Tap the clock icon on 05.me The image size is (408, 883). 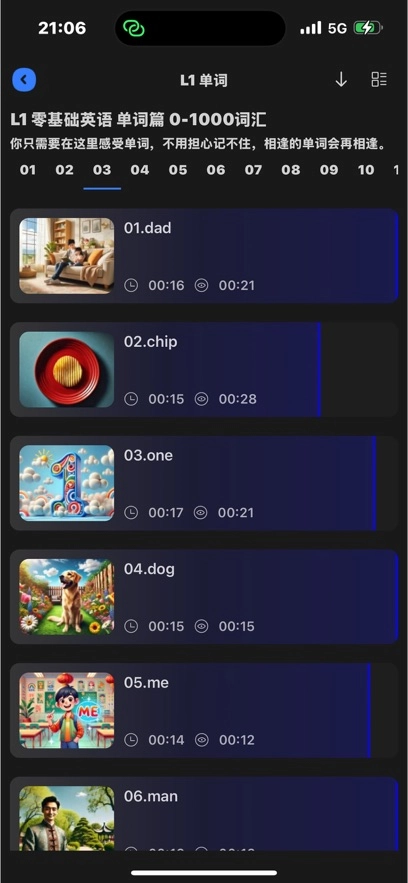click(x=131, y=740)
